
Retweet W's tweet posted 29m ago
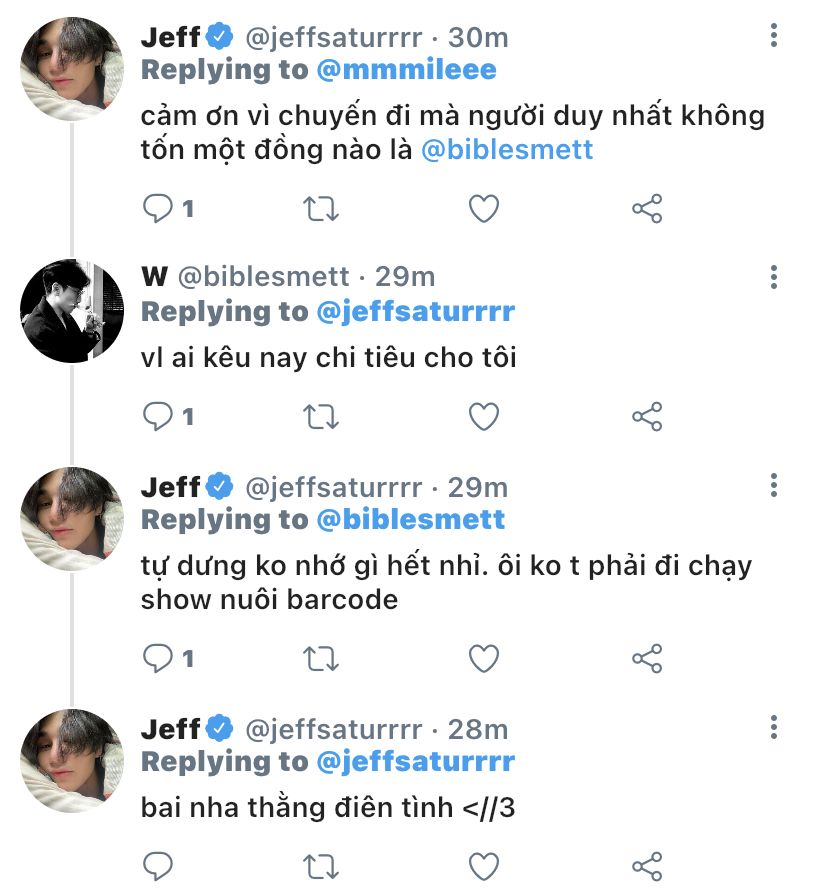click(321, 416)
